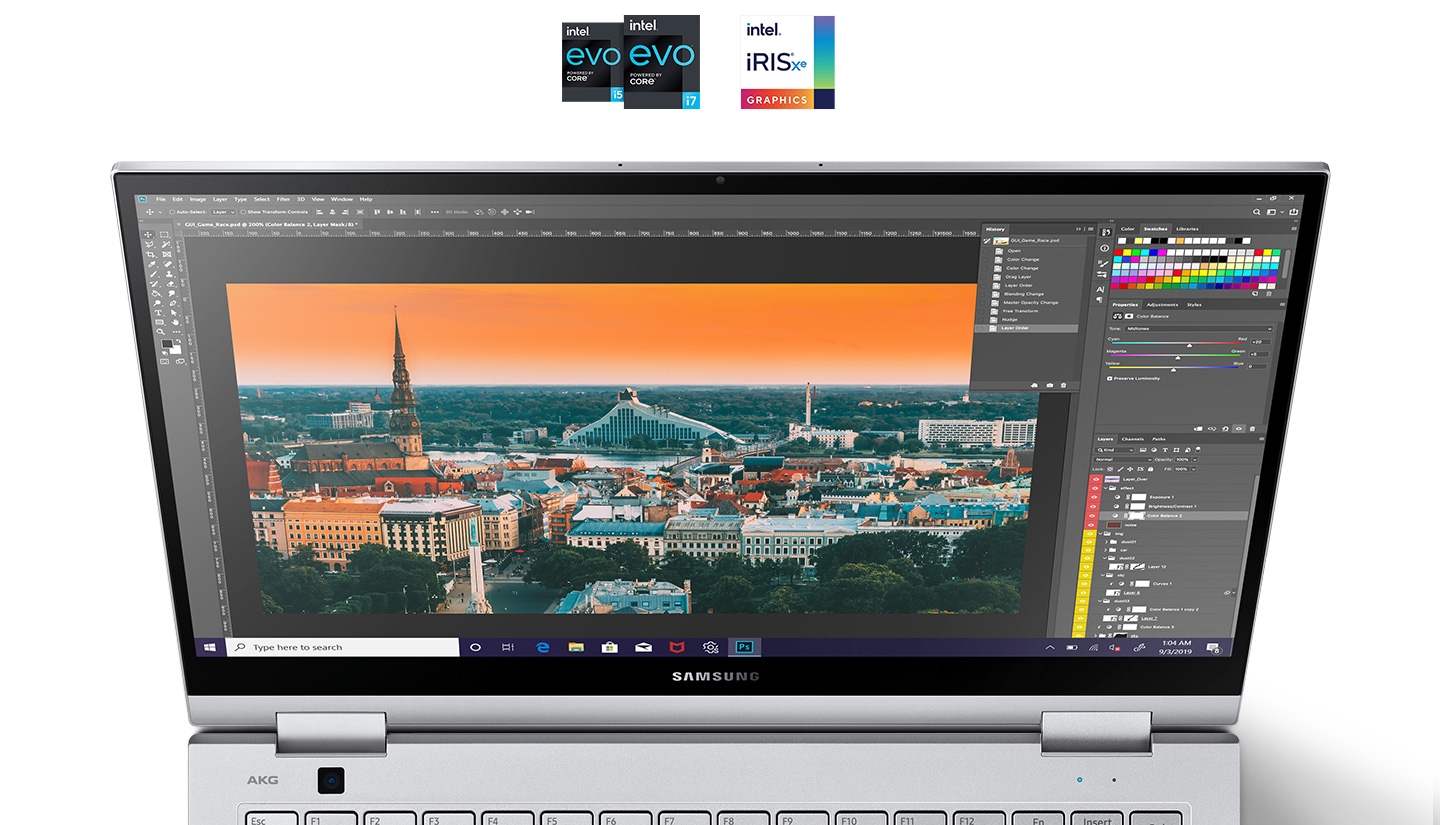Toggle the Auto-Select checkbox

pyautogui.click(x=172, y=212)
